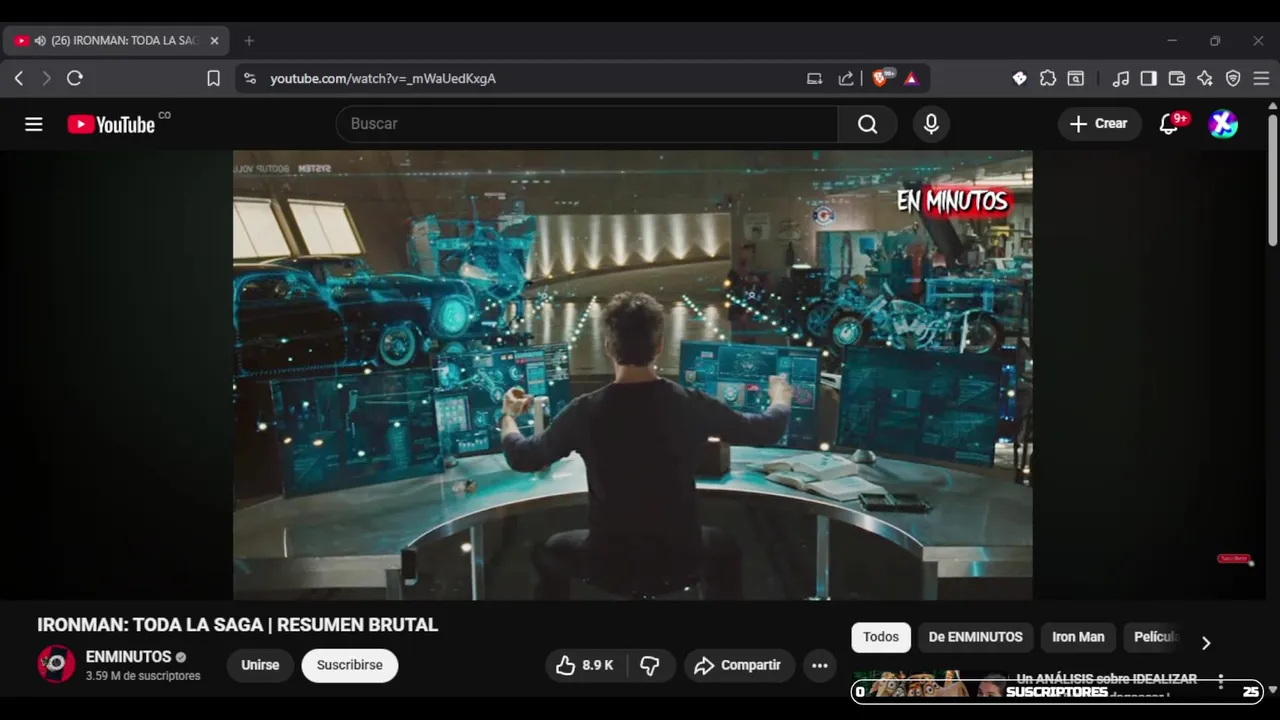Image resolution: width=1280 pixels, height=720 pixels.
Task: Open the Brave Shields lion icon
Action: pos(881,78)
